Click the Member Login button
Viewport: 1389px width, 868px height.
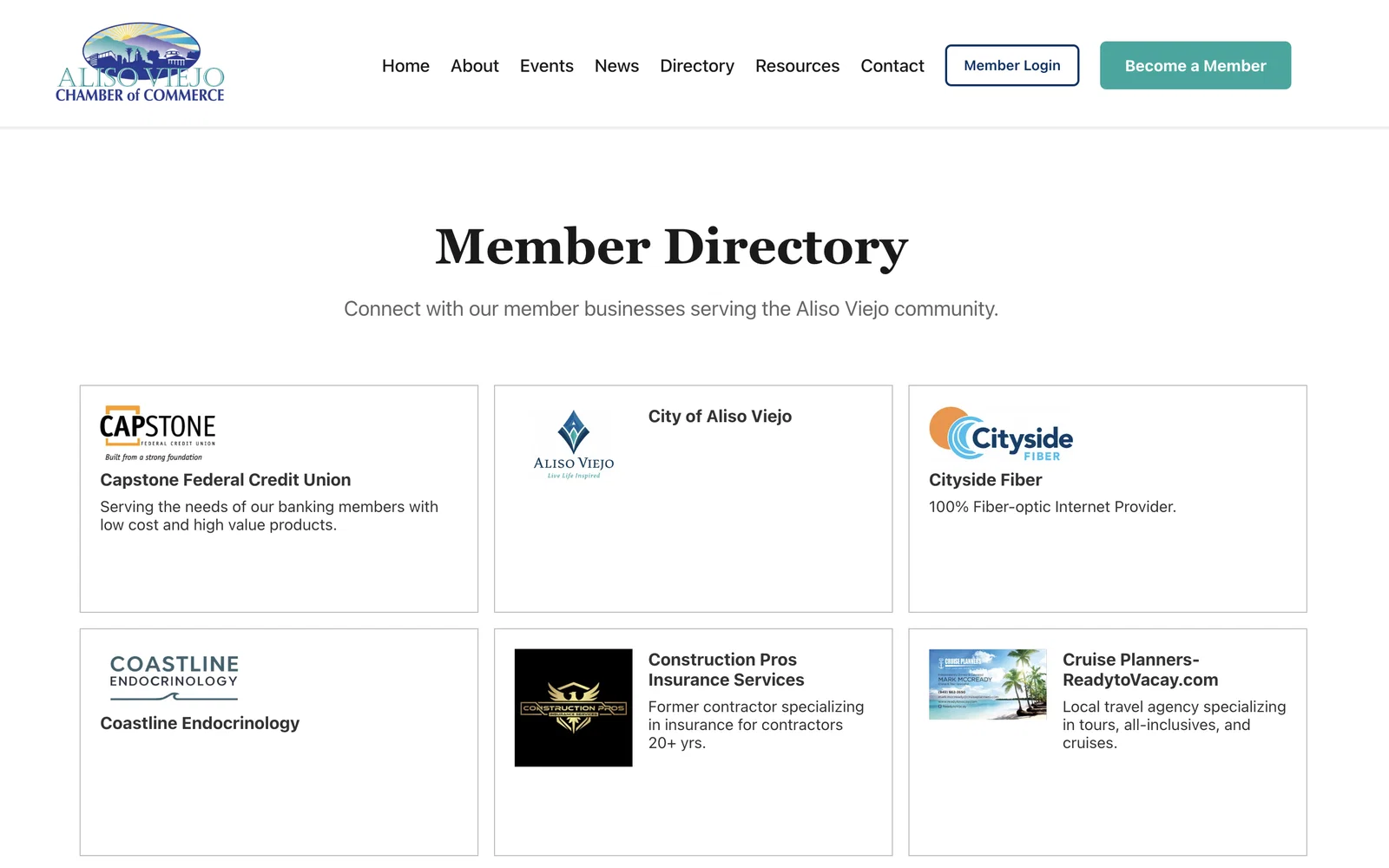[1012, 65]
